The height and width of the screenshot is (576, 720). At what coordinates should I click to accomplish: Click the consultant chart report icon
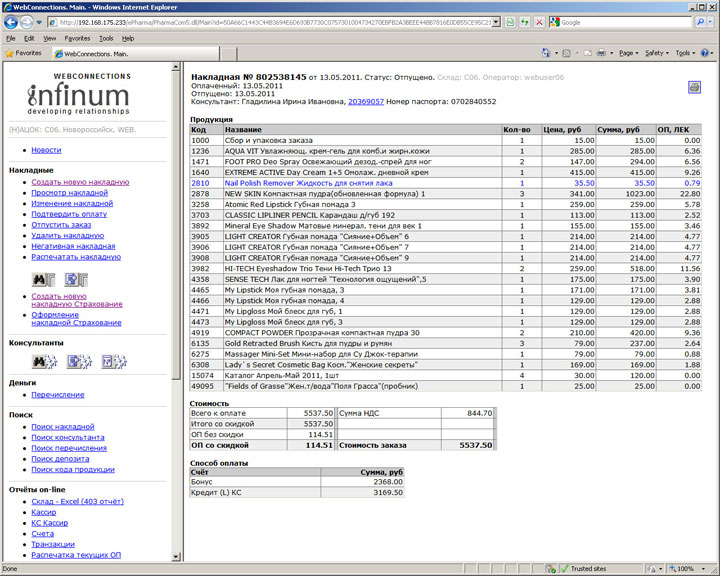pyautogui.click(x=113, y=362)
